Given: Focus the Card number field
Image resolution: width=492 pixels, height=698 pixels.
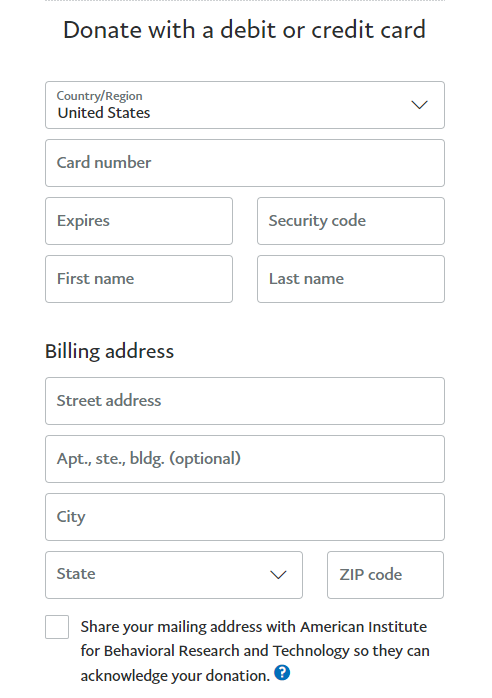Looking at the screenshot, I should pos(245,163).
